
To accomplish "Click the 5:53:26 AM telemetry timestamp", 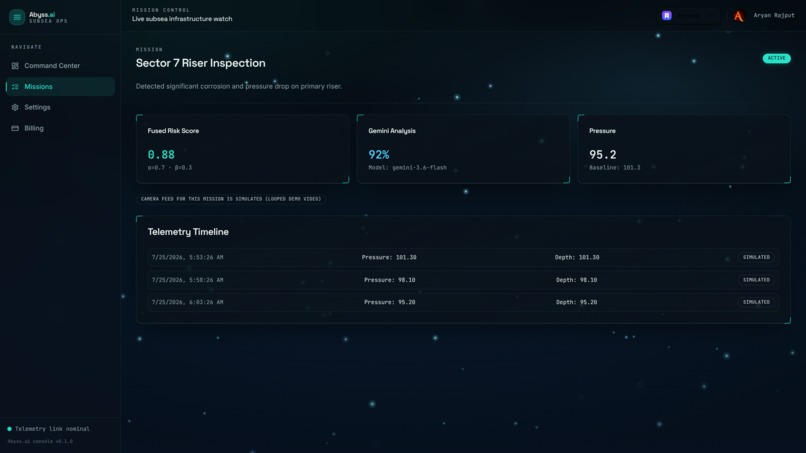I will coord(187,257).
